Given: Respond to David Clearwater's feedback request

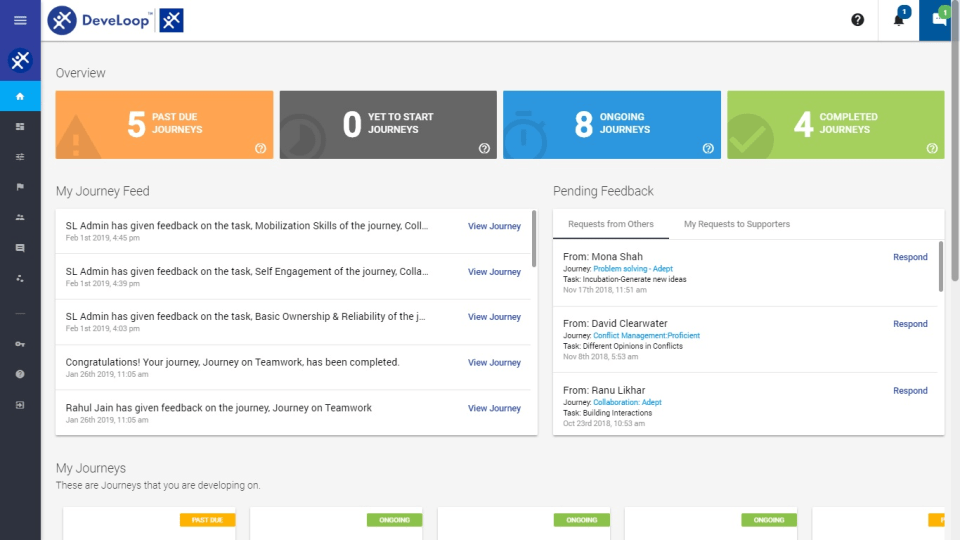Looking at the screenshot, I should tap(910, 324).
